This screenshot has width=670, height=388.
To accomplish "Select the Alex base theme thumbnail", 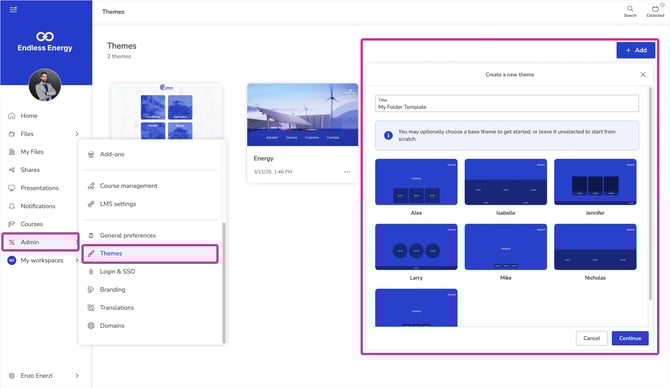I will (416, 182).
